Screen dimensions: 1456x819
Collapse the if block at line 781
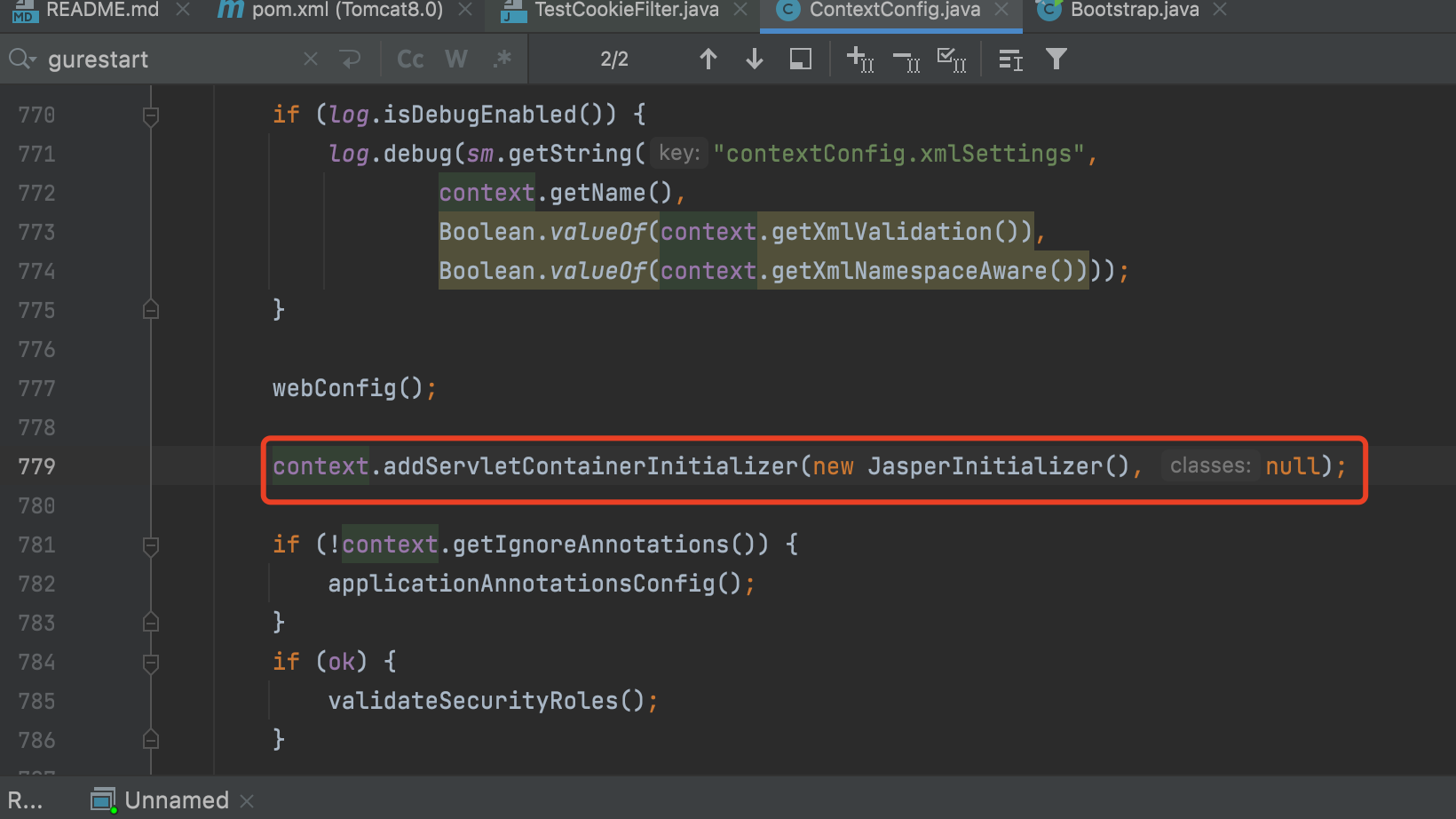pos(151,545)
